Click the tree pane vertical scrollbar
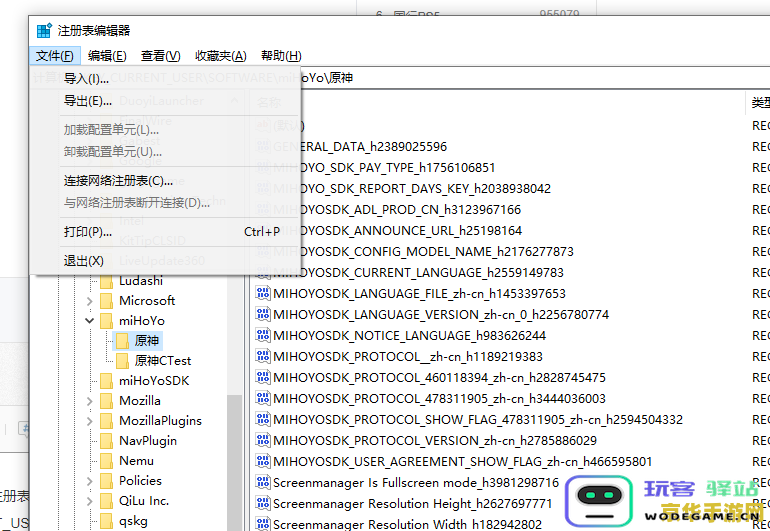The width and height of the screenshot is (770, 531). [234, 462]
